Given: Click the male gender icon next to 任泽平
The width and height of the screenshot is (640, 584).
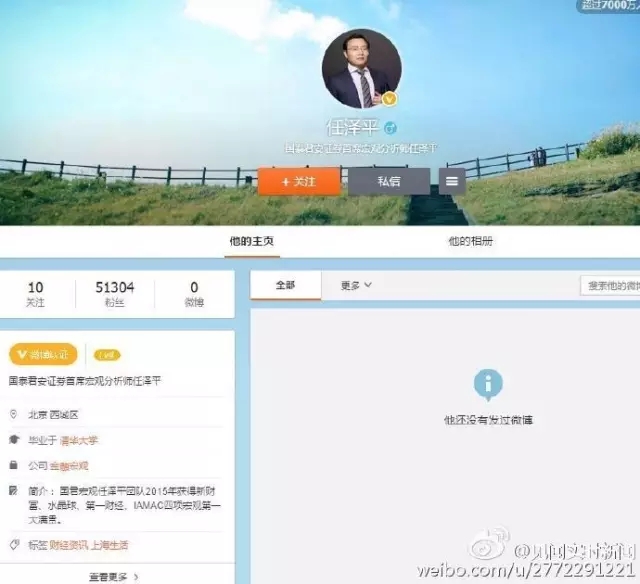Looking at the screenshot, I should pos(390,129).
